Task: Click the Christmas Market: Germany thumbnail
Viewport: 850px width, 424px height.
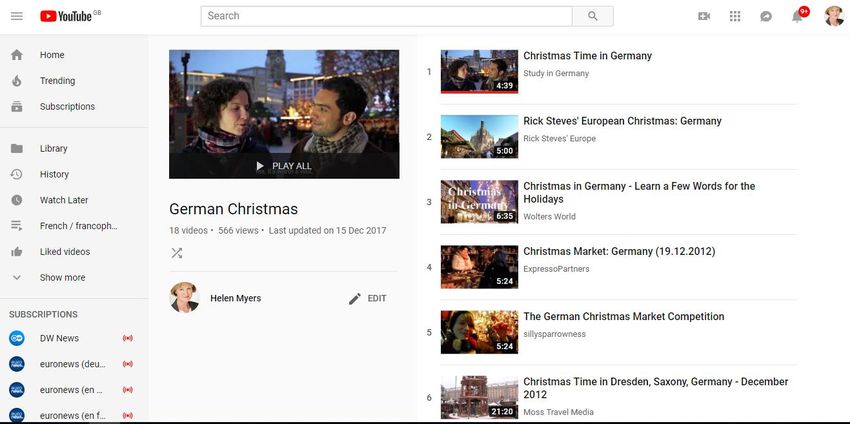Action: (479, 267)
